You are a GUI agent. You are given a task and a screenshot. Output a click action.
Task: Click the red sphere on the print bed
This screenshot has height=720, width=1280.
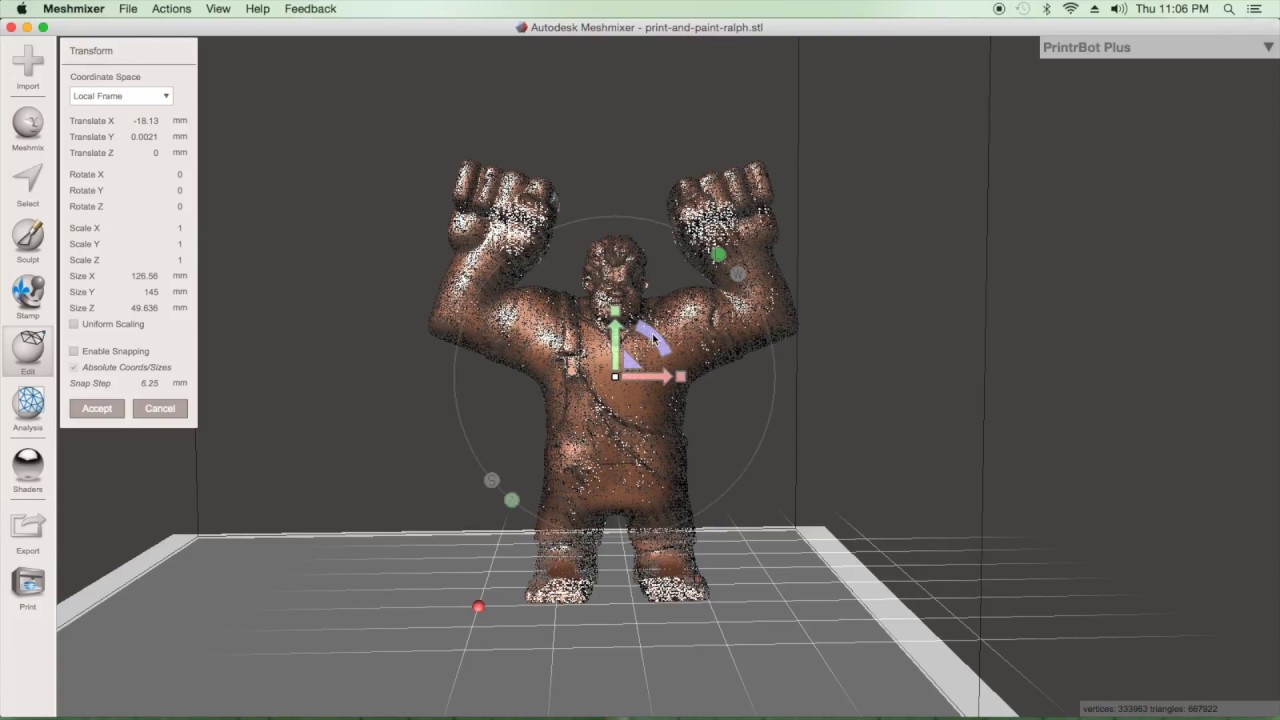(x=478, y=606)
